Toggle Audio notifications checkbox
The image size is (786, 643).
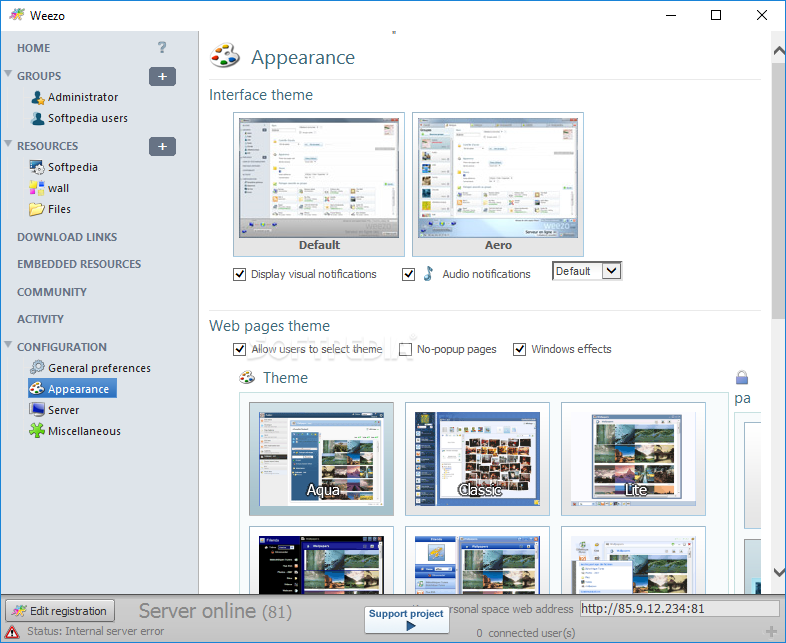point(409,274)
